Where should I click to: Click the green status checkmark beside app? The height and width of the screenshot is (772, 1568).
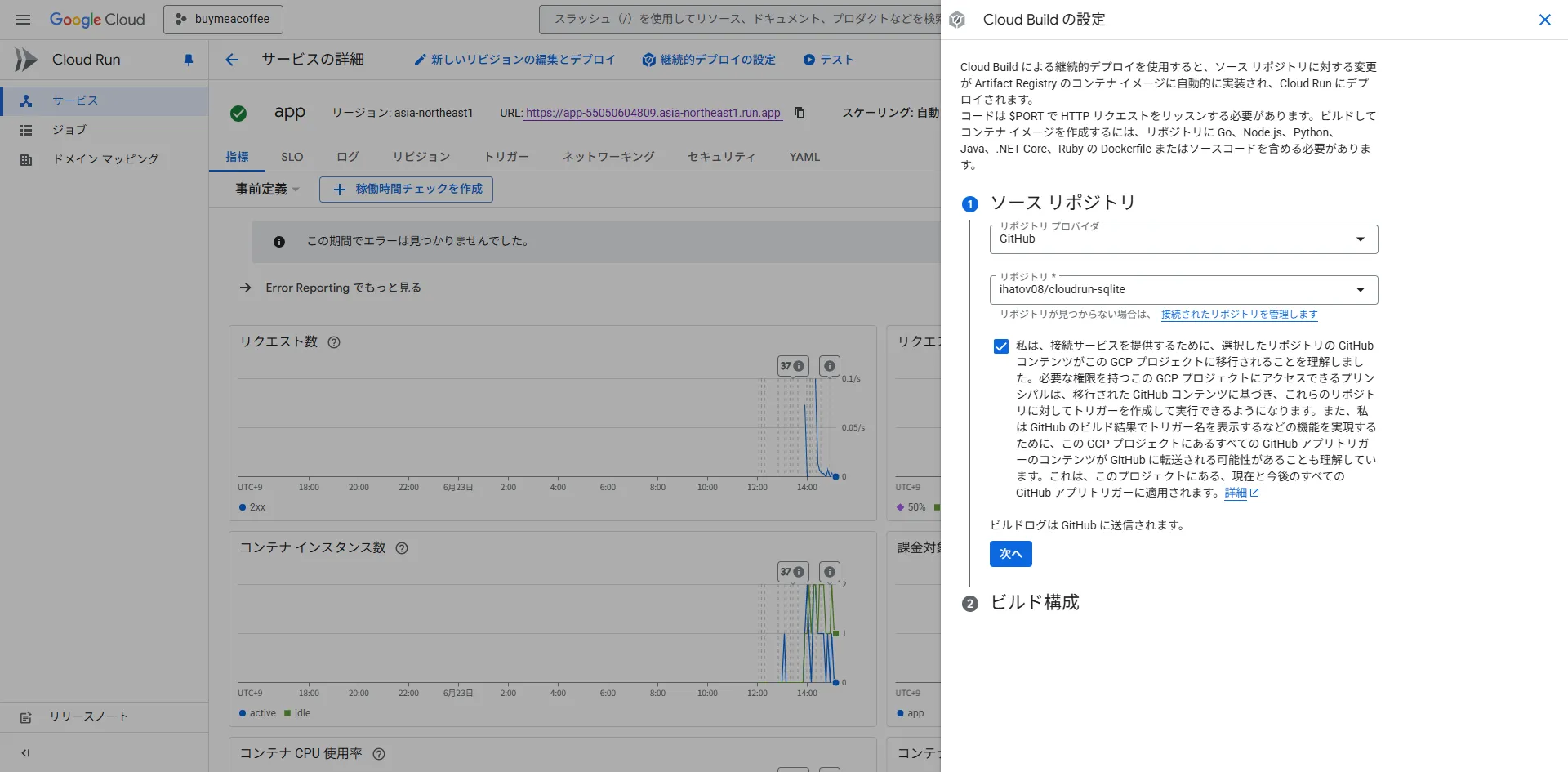(238, 114)
